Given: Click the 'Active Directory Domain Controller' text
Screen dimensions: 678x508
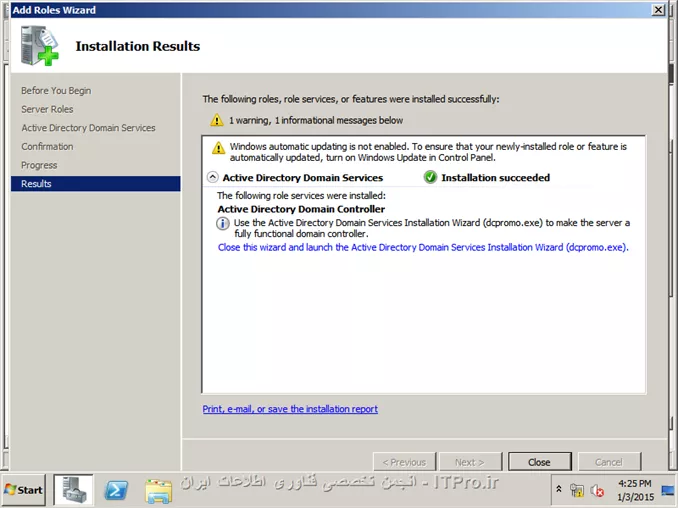Looking at the screenshot, I should pos(301,209).
